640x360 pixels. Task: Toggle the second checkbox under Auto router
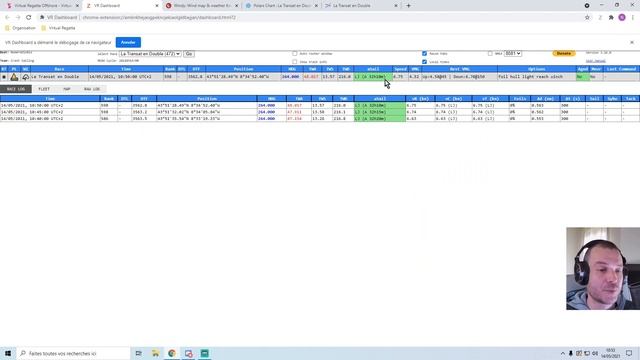pyautogui.click(x=295, y=62)
